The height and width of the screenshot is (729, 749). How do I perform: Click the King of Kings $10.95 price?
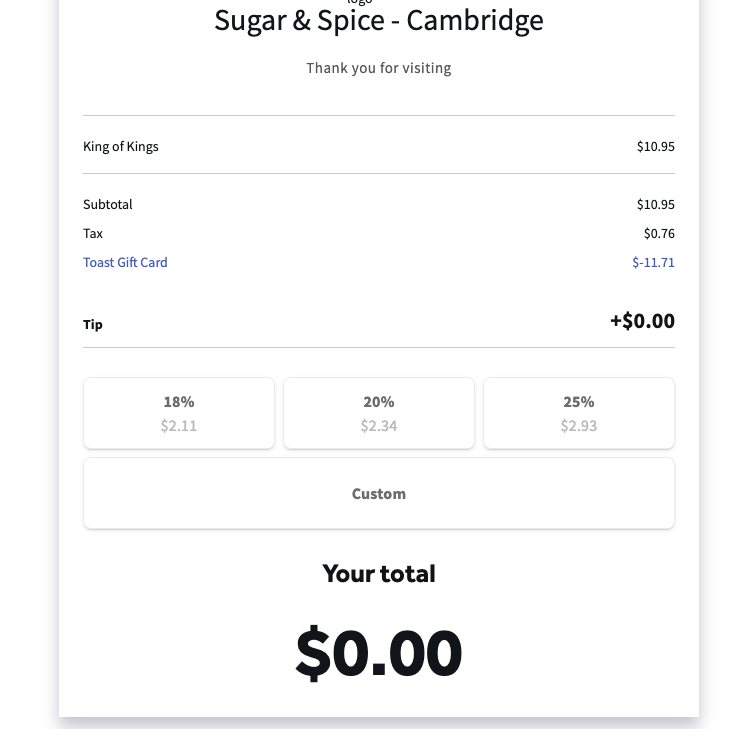tap(655, 146)
